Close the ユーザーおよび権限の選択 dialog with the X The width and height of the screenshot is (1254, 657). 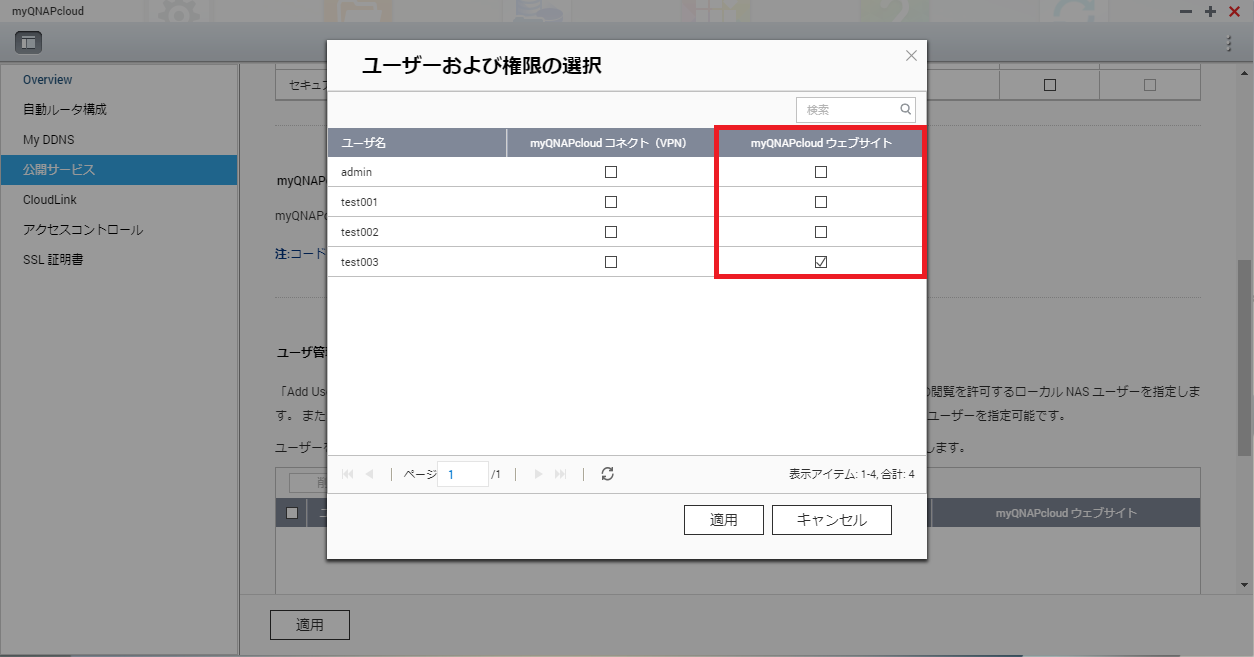coord(911,56)
